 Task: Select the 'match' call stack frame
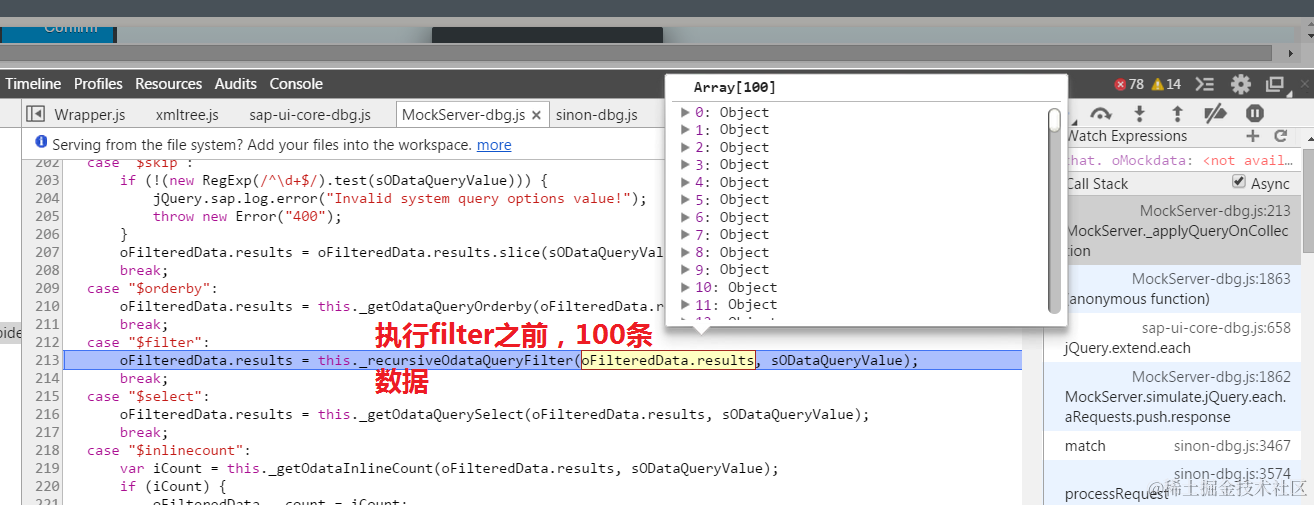point(1085,446)
